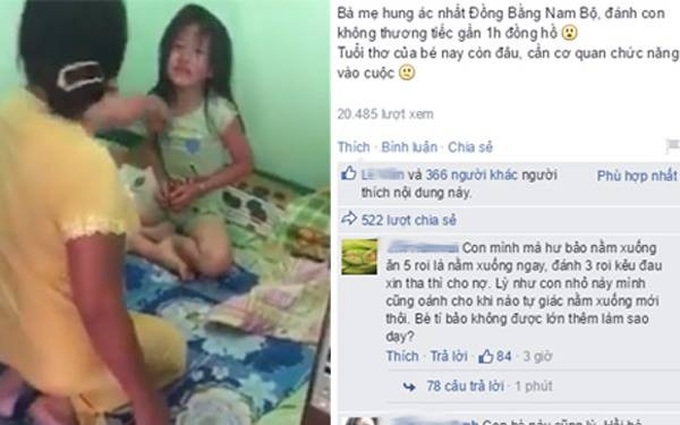Screen dimensions: 680x425
Task: Click the Thích link under the post
Action: [353, 147]
